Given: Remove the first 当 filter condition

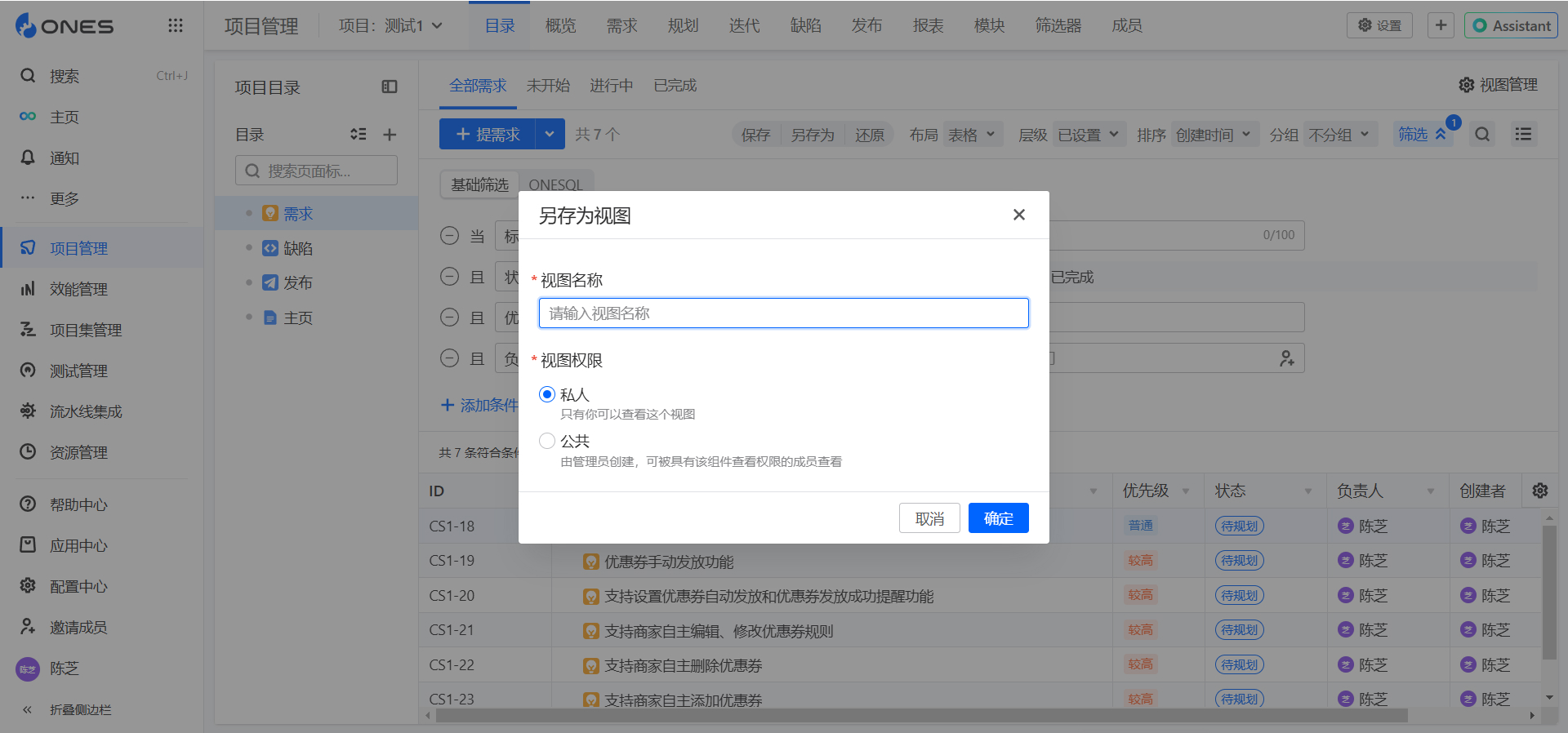Looking at the screenshot, I should (x=449, y=236).
